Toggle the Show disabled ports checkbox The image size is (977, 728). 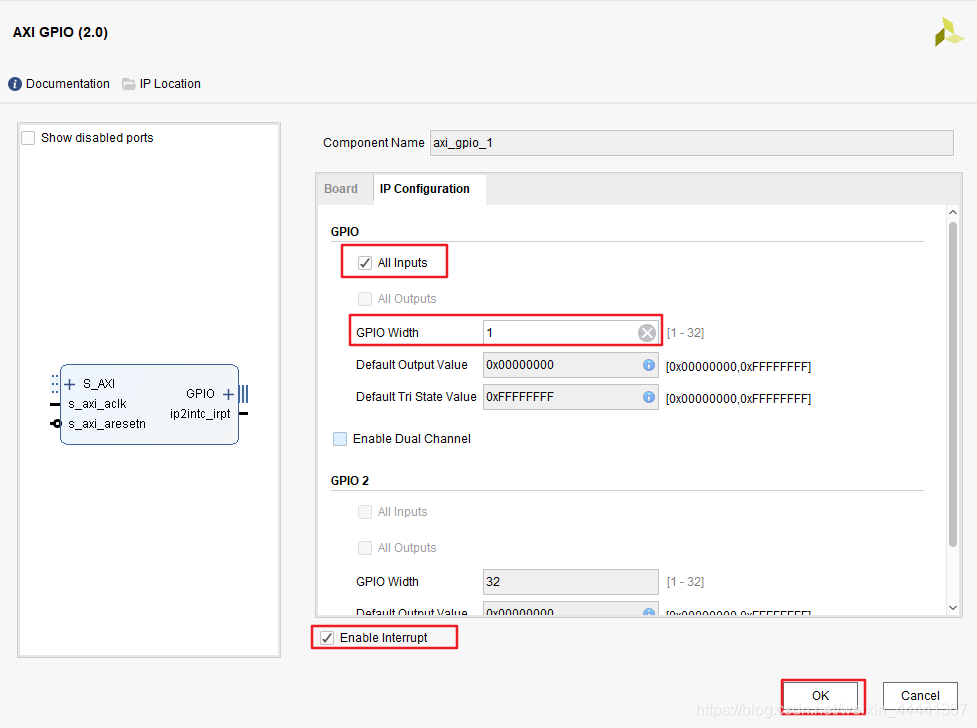[28, 138]
